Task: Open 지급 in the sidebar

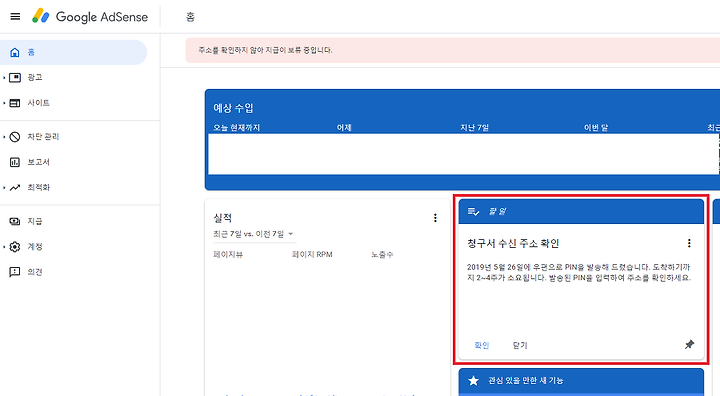Action: tap(35, 221)
